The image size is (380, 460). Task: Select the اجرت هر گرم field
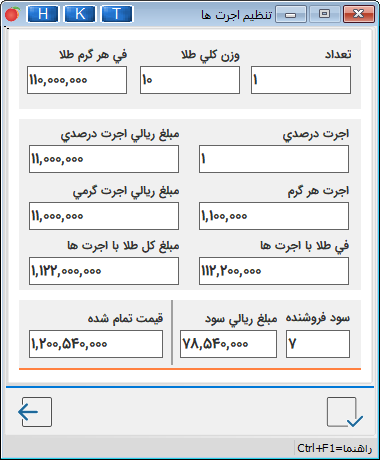tap(274, 216)
